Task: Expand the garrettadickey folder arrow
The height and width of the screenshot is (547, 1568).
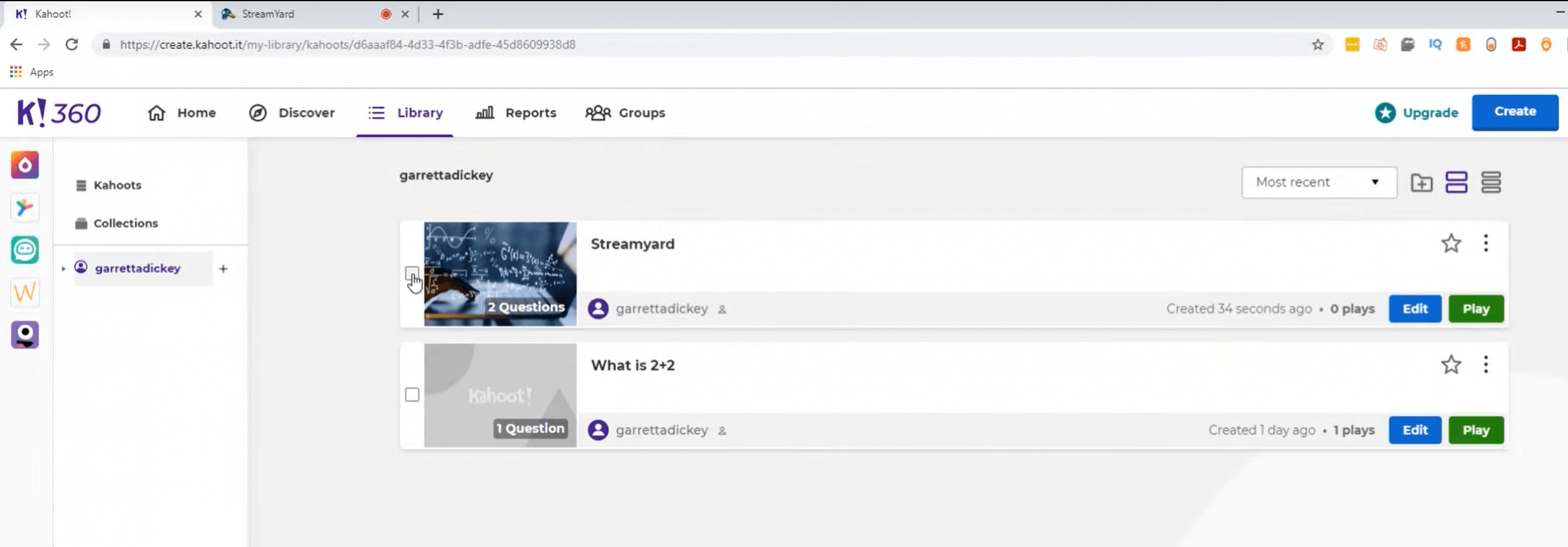Action: tap(63, 268)
